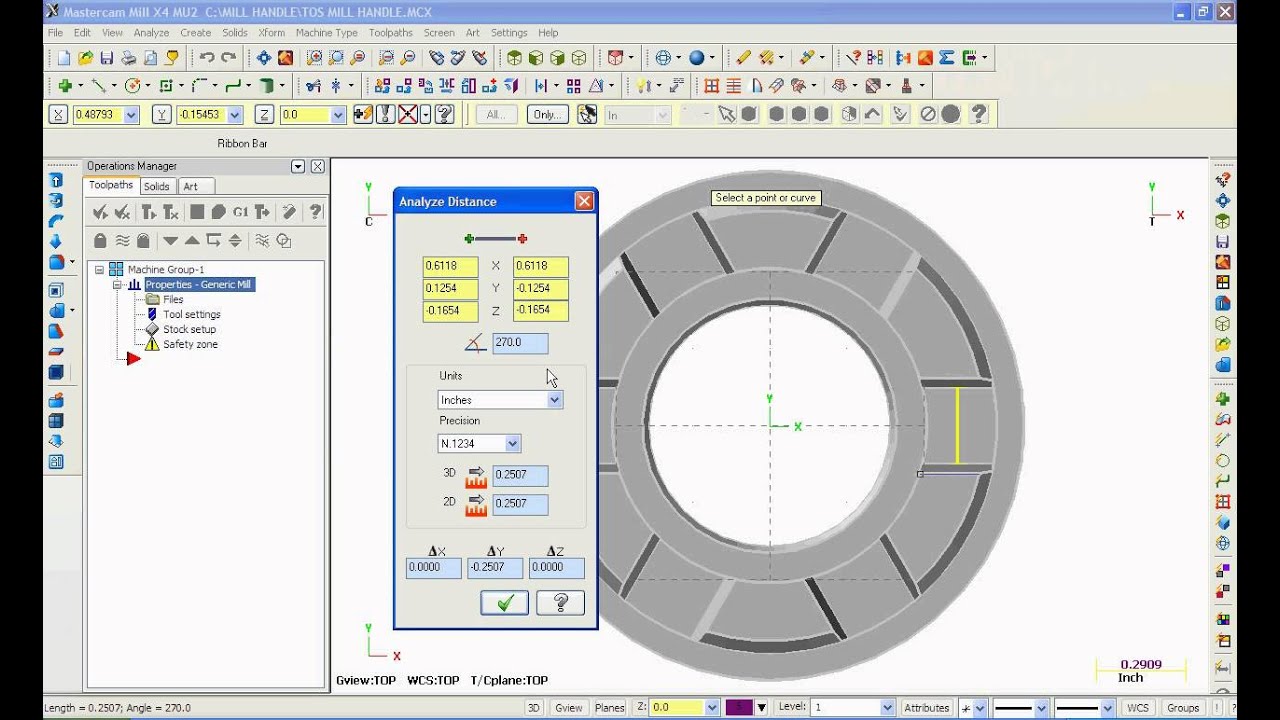Select the Files tree item
Screen dimensions: 1280x720
(x=173, y=299)
